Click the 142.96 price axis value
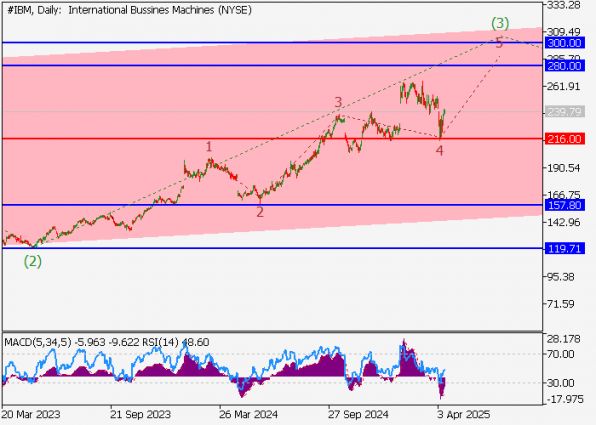The height and width of the screenshot is (425, 596). point(563,222)
